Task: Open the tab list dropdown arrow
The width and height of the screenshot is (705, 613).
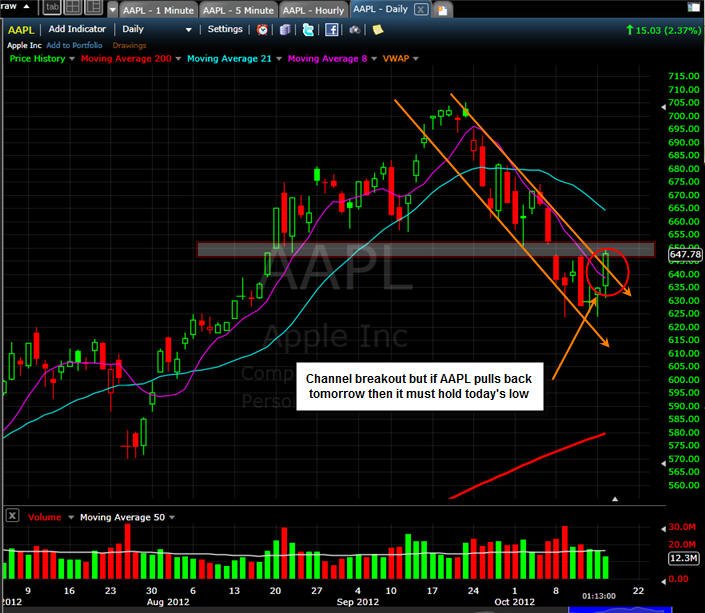Action: (x=112, y=9)
